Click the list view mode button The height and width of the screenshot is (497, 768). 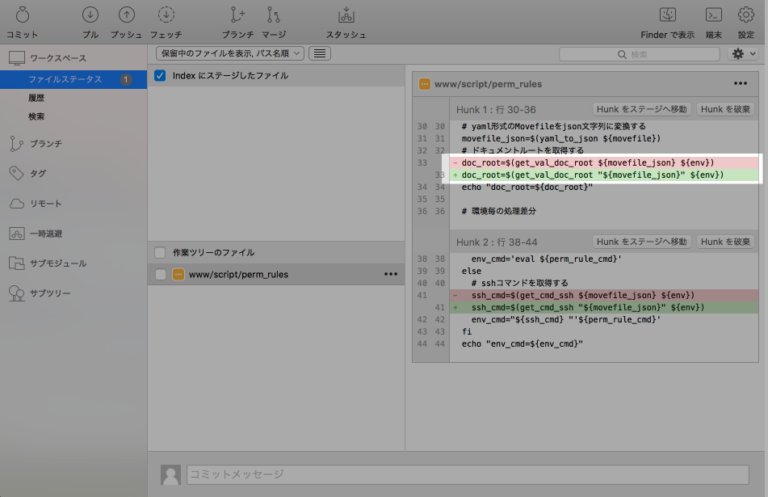pos(319,53)
